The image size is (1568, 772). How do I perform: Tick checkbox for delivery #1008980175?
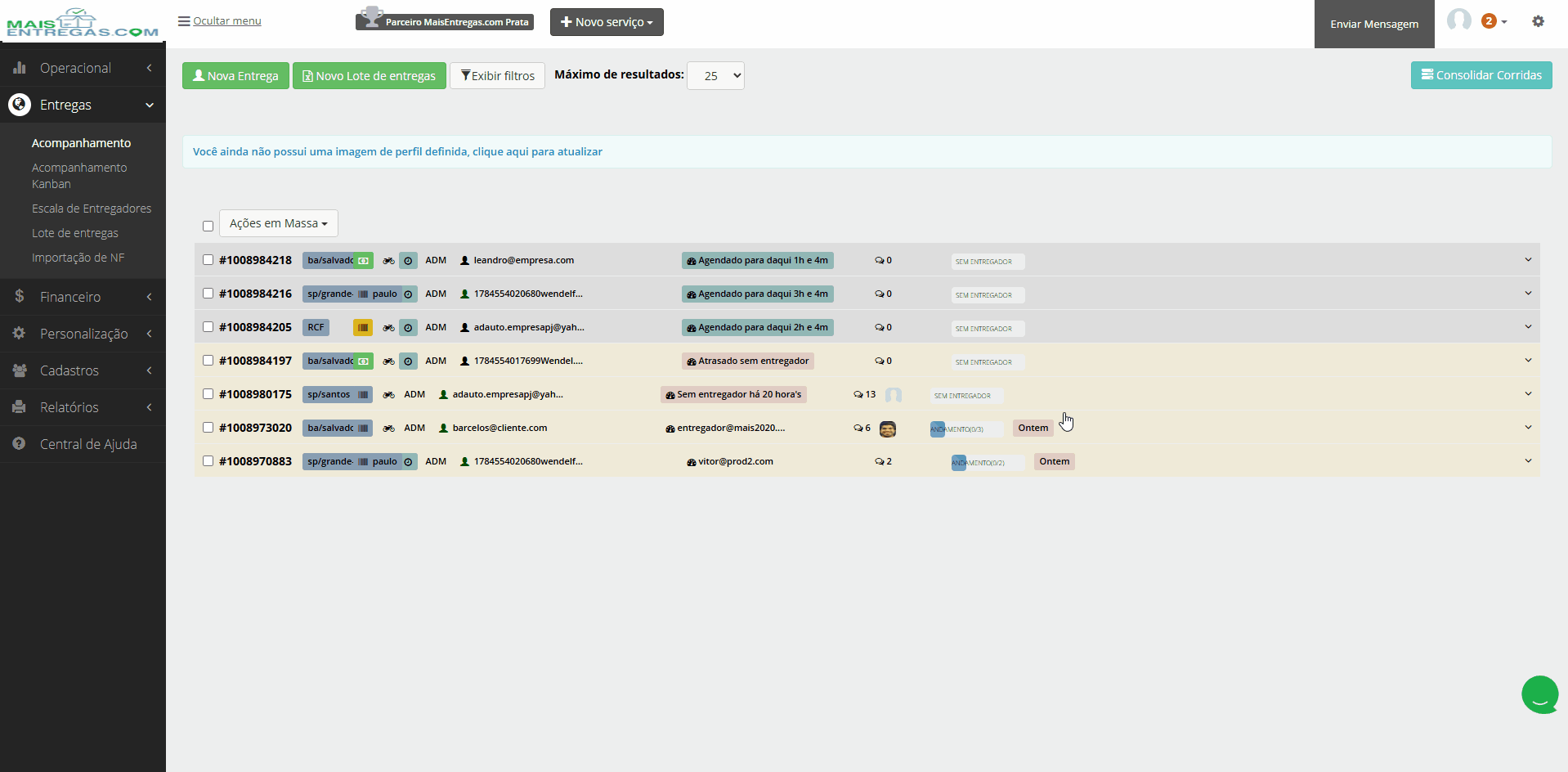click(x=208, y=394)
